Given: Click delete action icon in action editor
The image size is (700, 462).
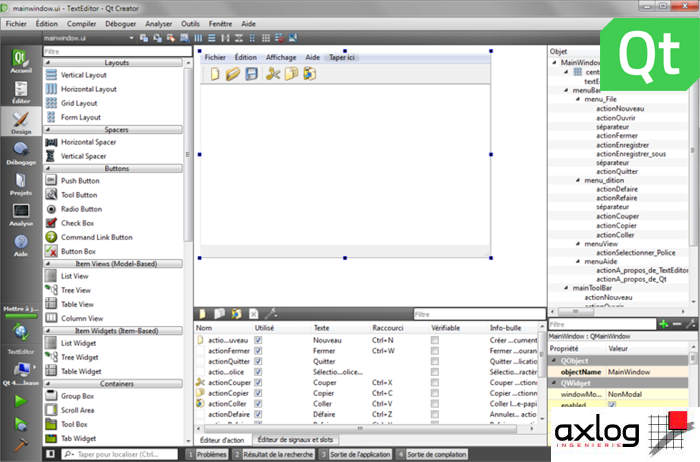Looking at the screenshot, I should pyautogui.click(x=254, y=314).
